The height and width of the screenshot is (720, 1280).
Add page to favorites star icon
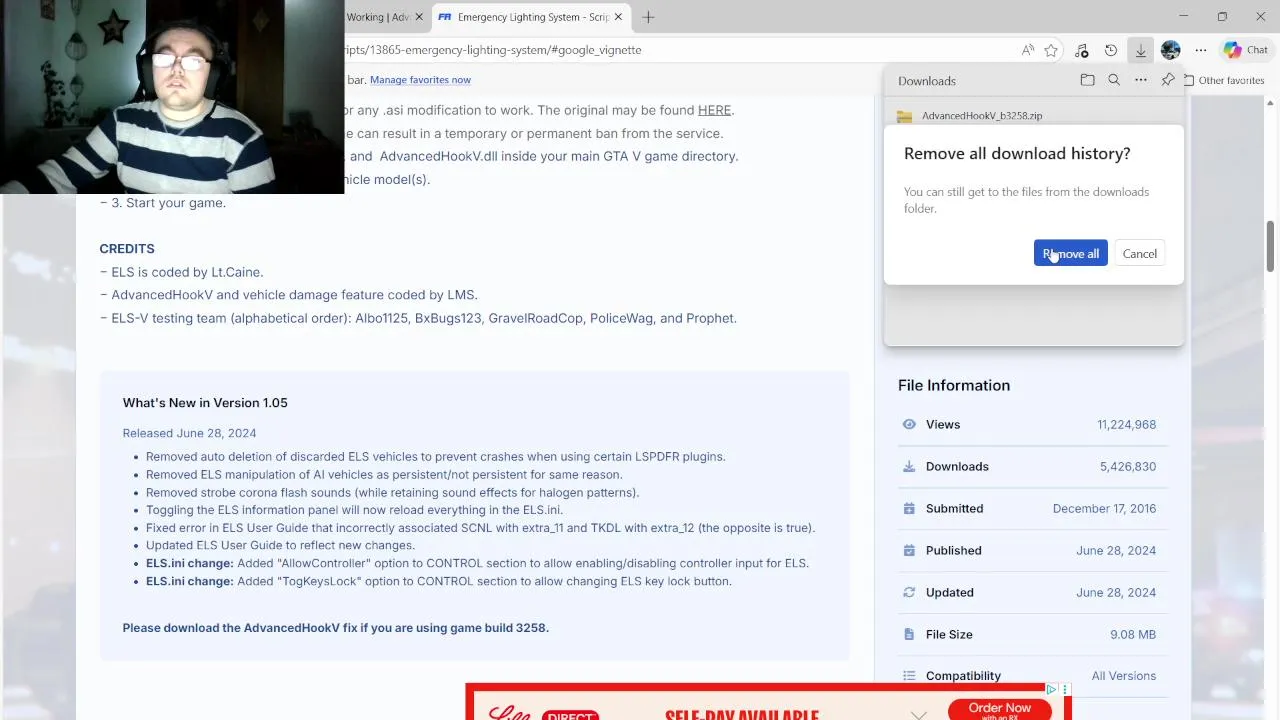[1051, 50]
